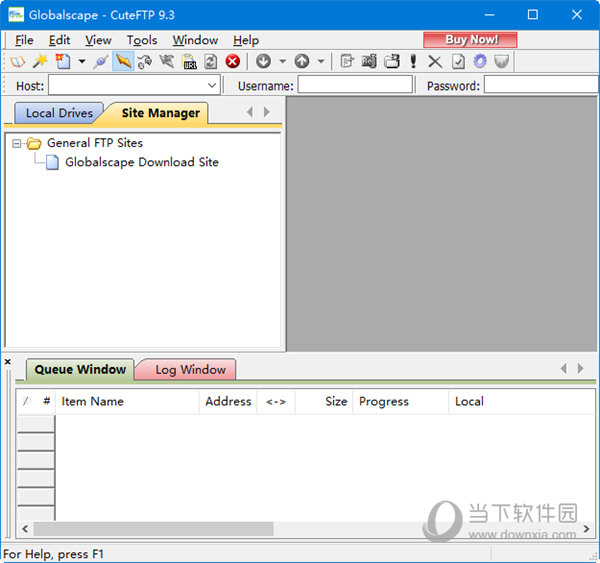The image size is (600, 563).
Task: Click the Connect to URL icon
Action: (x=189, y=61)
